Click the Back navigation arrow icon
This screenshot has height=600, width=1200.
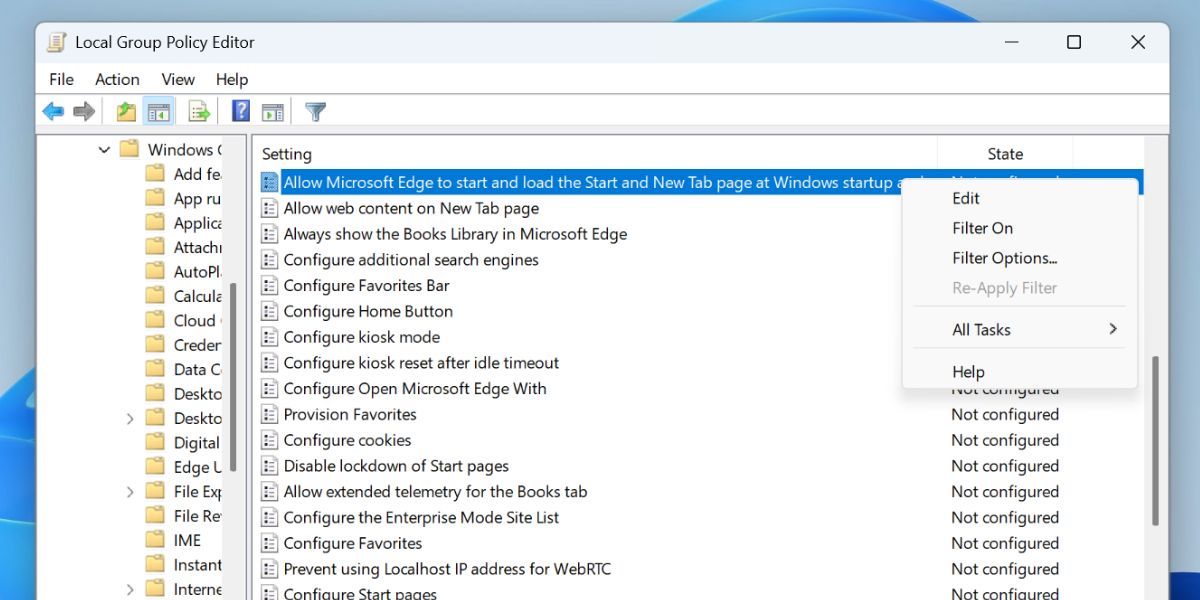[x=53, y=110]
